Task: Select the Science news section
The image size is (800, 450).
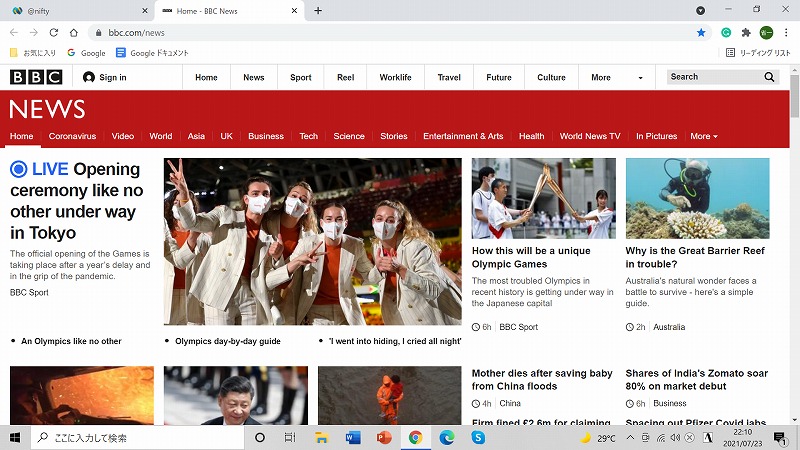Action: pos(349,136)
